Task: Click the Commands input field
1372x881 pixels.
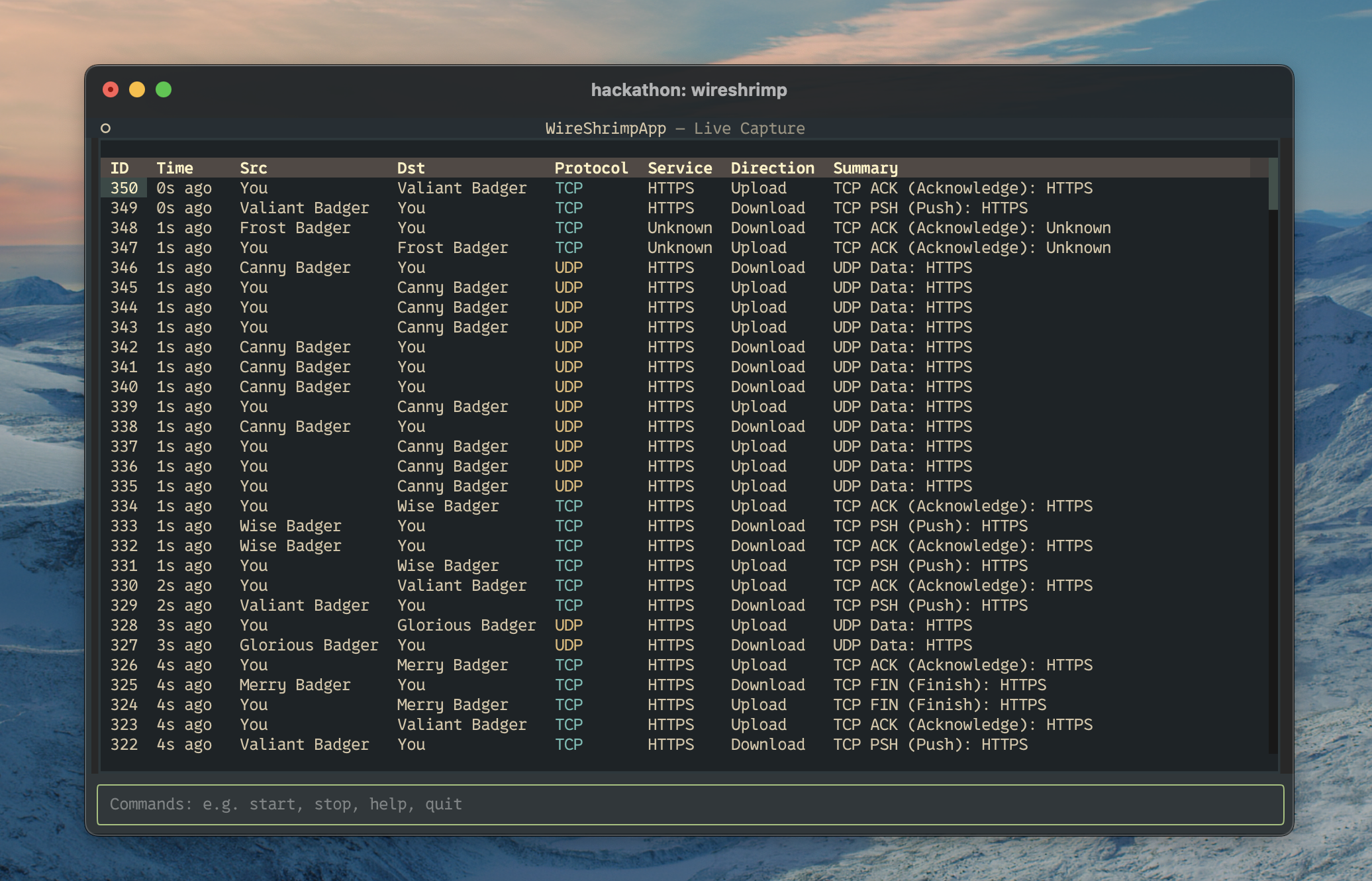Action: point(690,804)
